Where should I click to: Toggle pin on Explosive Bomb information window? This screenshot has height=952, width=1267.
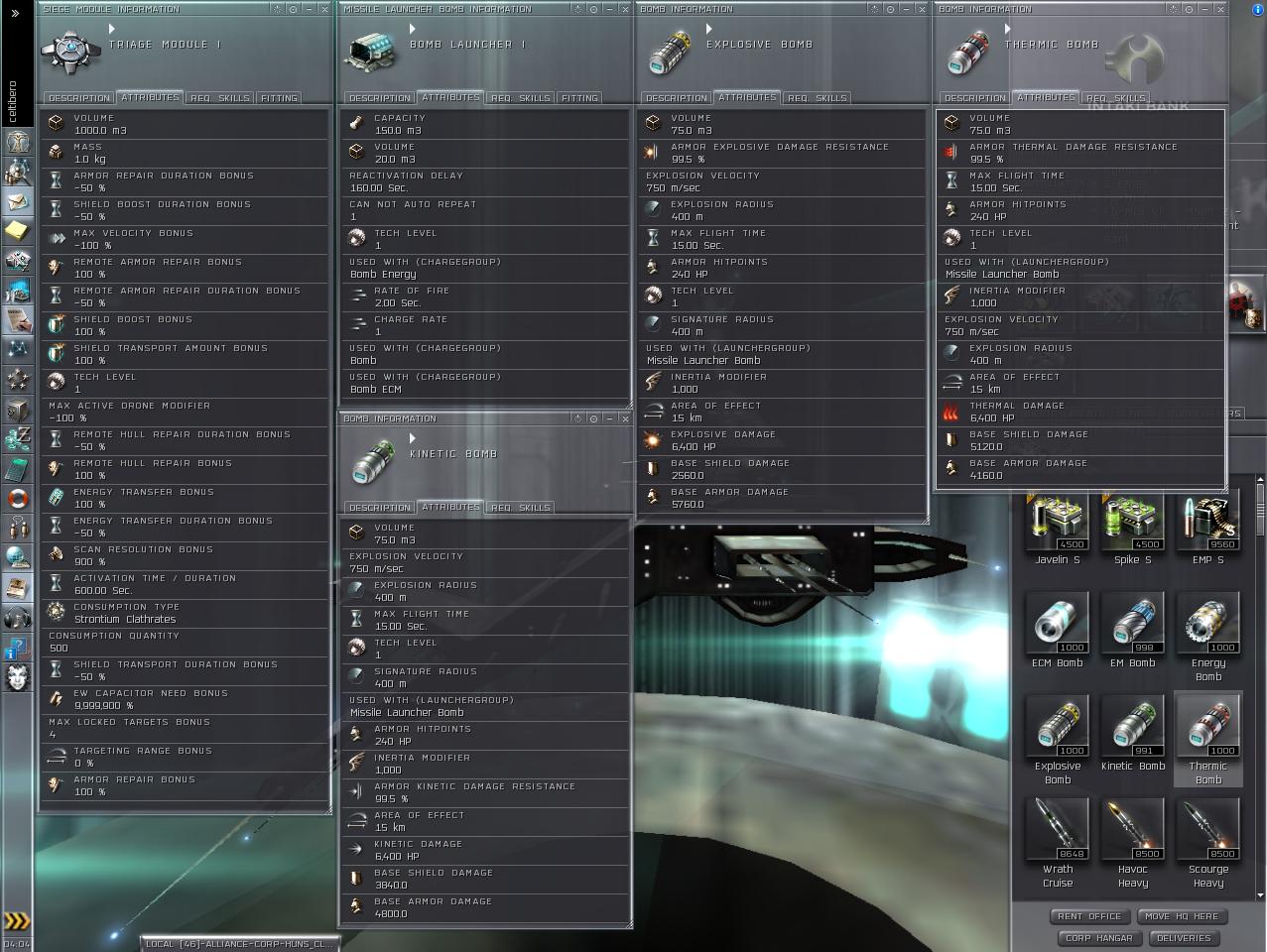click(891, 9)
